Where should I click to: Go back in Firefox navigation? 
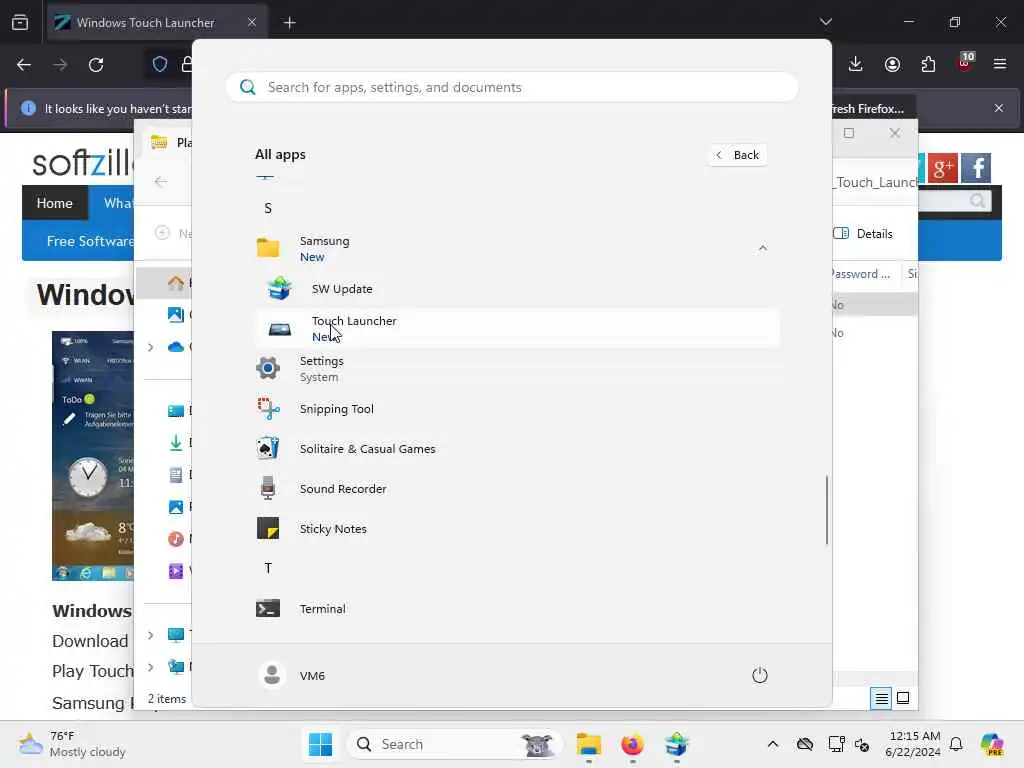(x=24, y=65)
